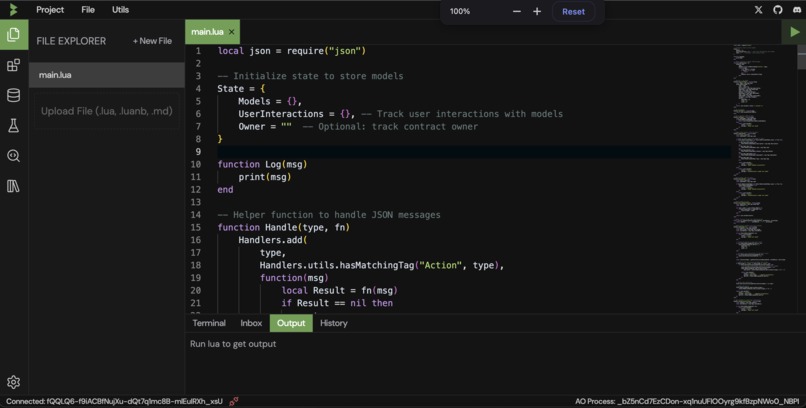Click 'function Log(msg)' on line 10
806x408 pixels.
(x=262, y=164)
